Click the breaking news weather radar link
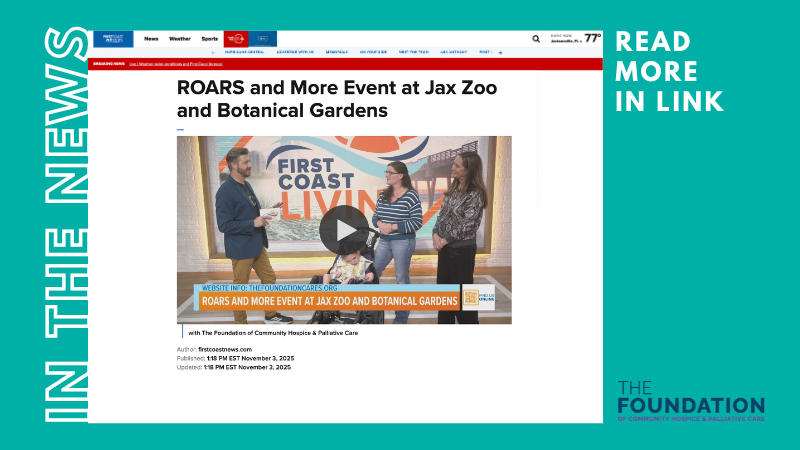Viewport: 800px width, 450px height. tap(176, 64)
